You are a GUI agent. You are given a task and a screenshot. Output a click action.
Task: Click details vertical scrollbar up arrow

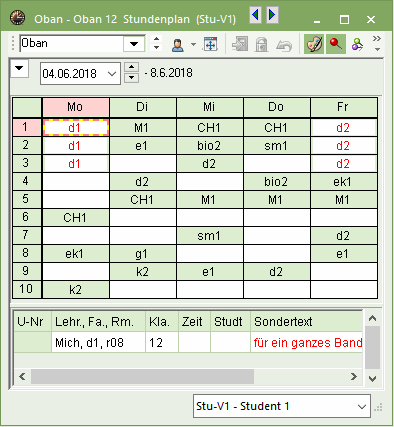click(372, 318)
